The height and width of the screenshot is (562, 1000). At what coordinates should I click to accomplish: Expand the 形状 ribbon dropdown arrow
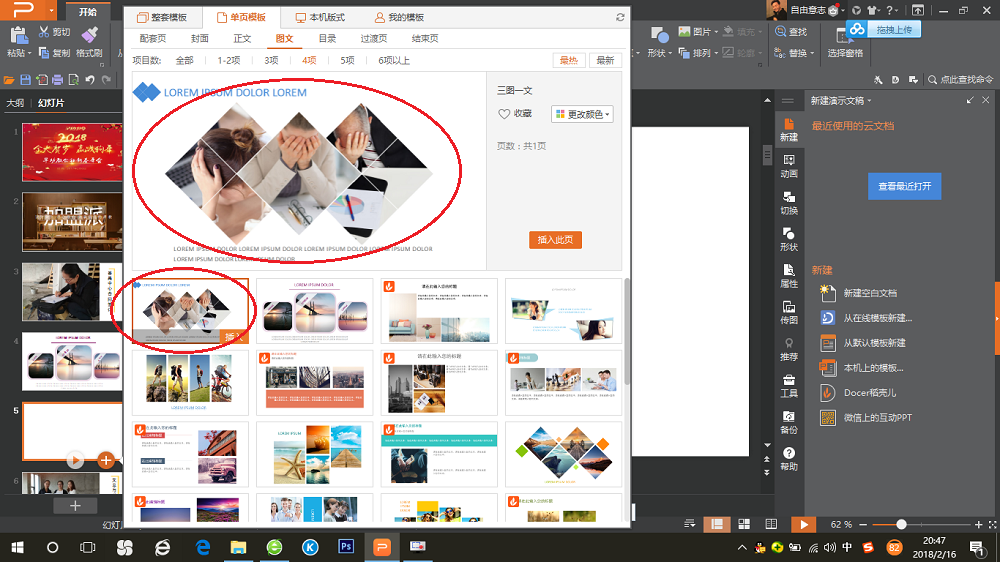click(670, 54)
